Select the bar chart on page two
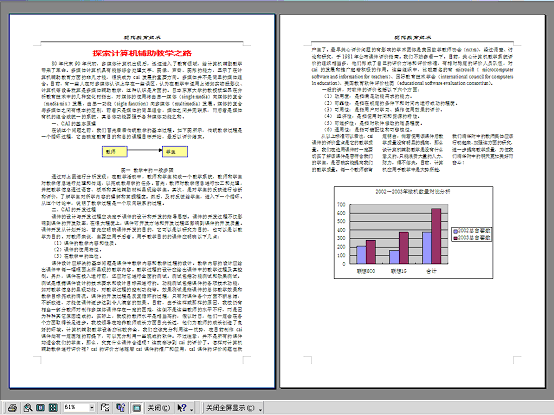Screen dimensions: 554x415 (413, 232)
